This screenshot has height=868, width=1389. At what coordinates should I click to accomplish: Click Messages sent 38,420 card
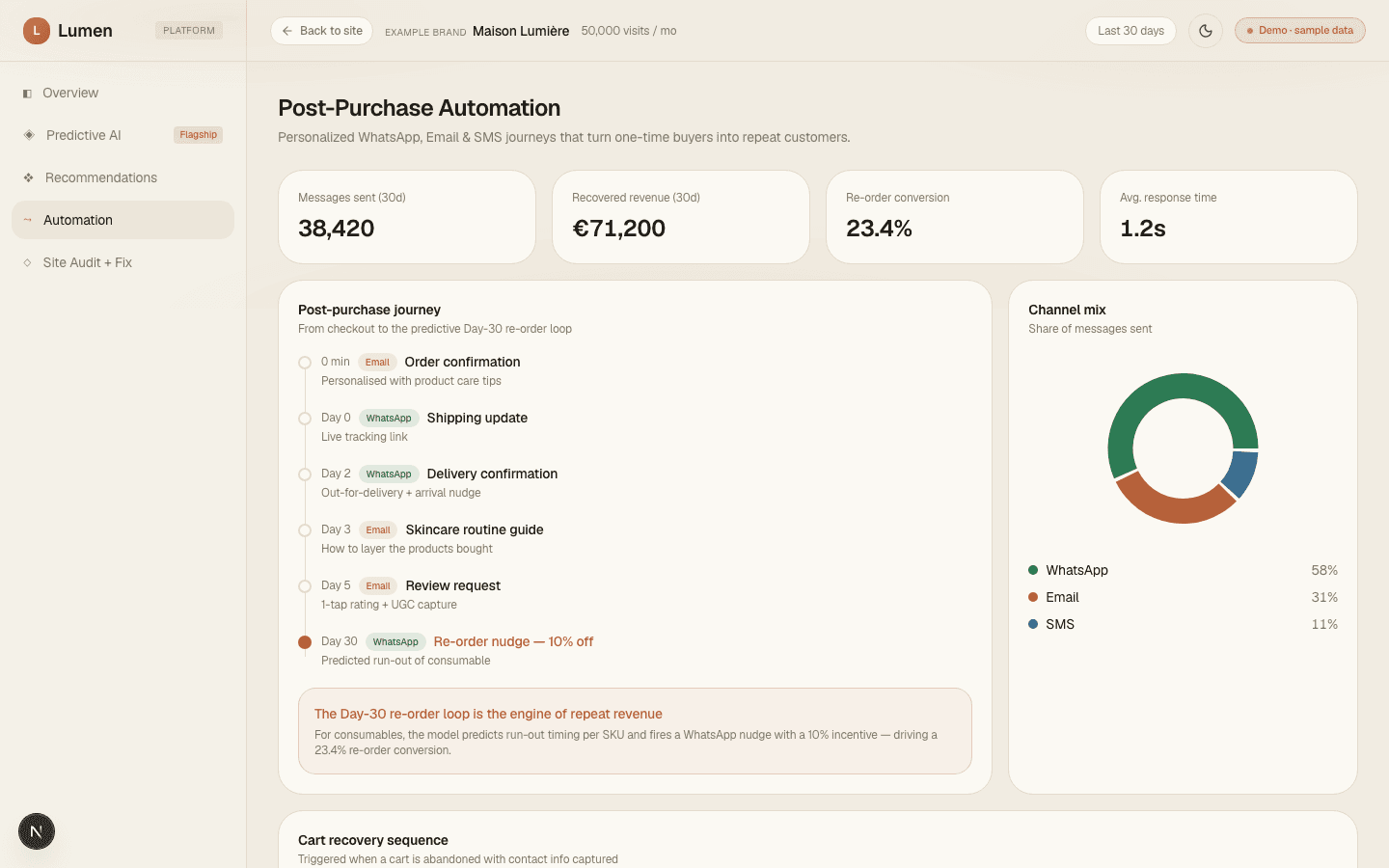[x=407, y=217]
